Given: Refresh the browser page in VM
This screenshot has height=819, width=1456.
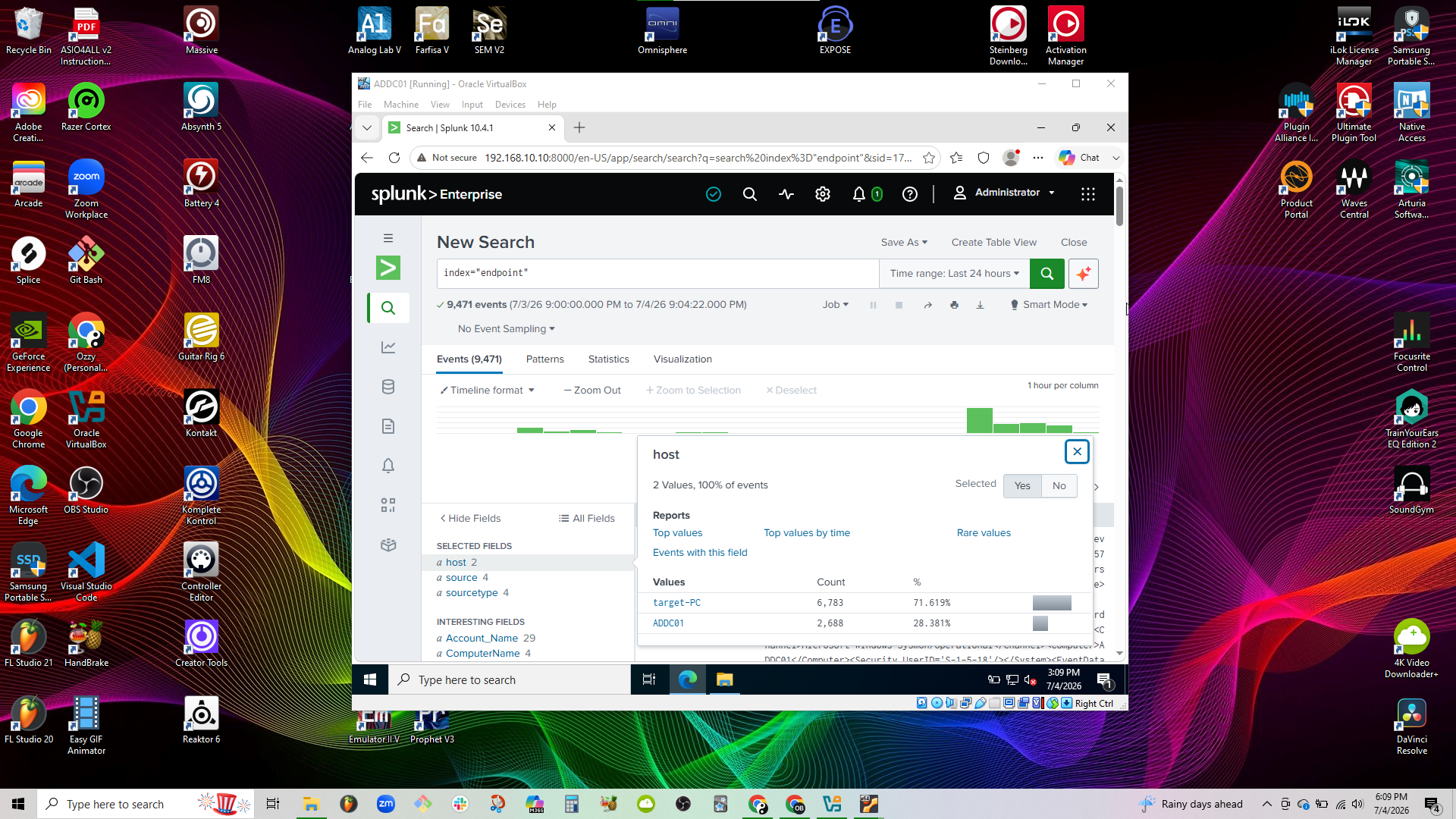Looking at the screenshot, I should click(x=394, y=158).
